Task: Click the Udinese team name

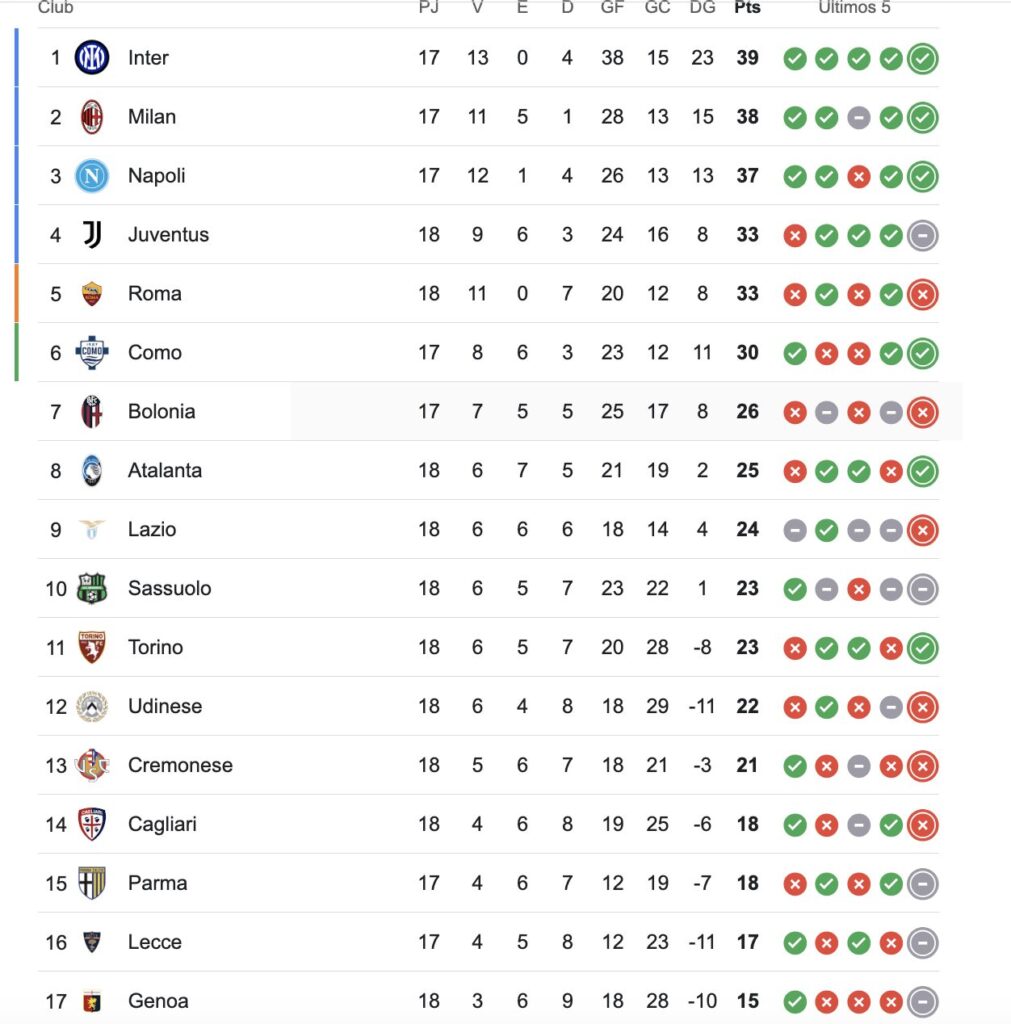Action: [165, 706]
